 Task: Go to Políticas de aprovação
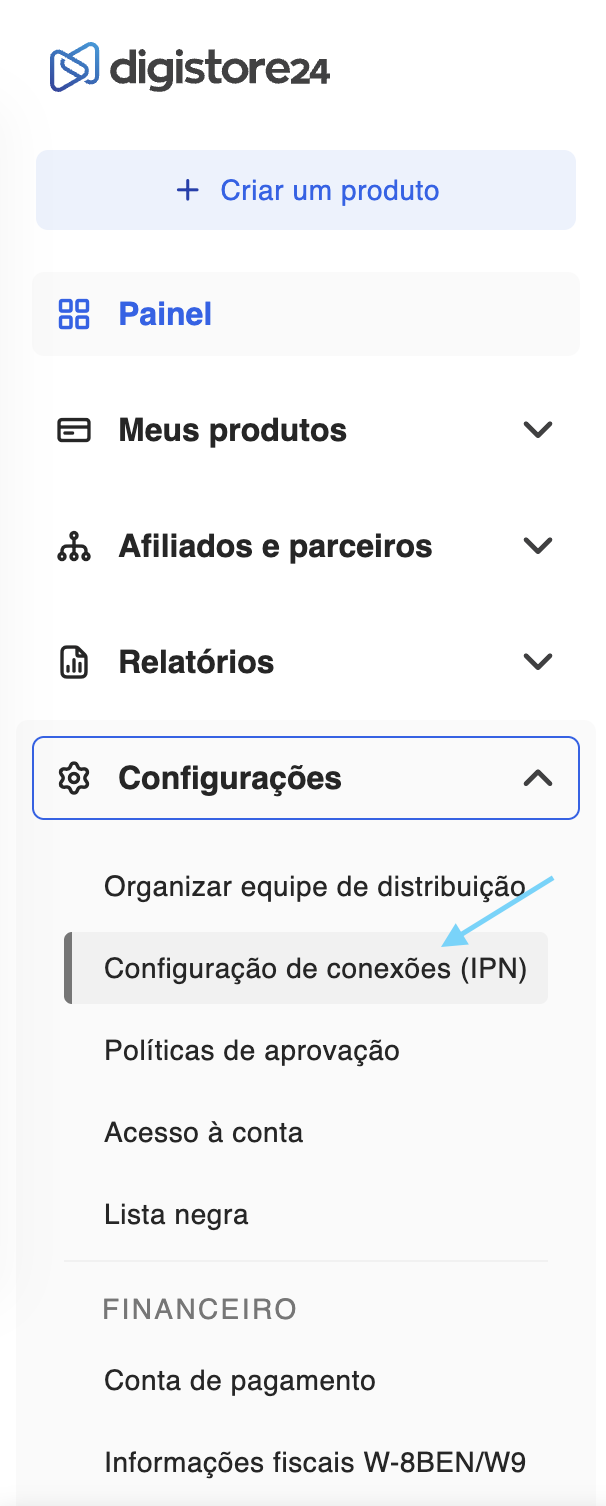pyautogui.click(x=251, y=1050)
